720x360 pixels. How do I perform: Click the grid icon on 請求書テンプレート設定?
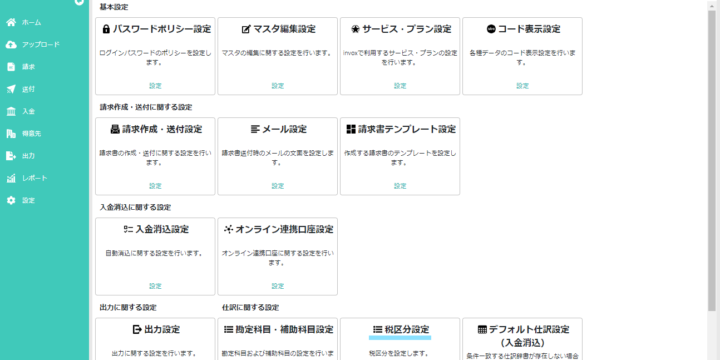coord(351,129)
